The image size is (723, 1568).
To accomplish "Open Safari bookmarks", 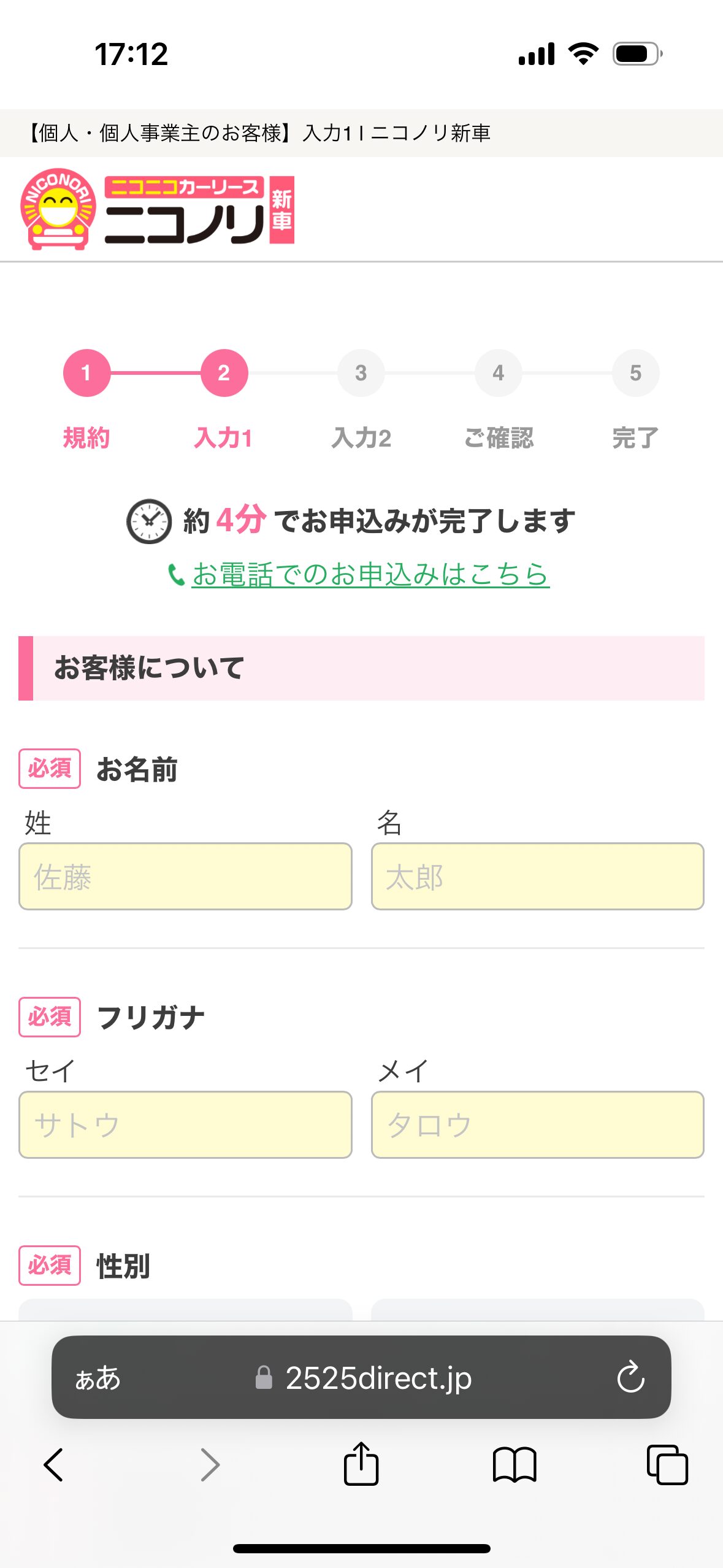I will click(x=515, y=1464).
